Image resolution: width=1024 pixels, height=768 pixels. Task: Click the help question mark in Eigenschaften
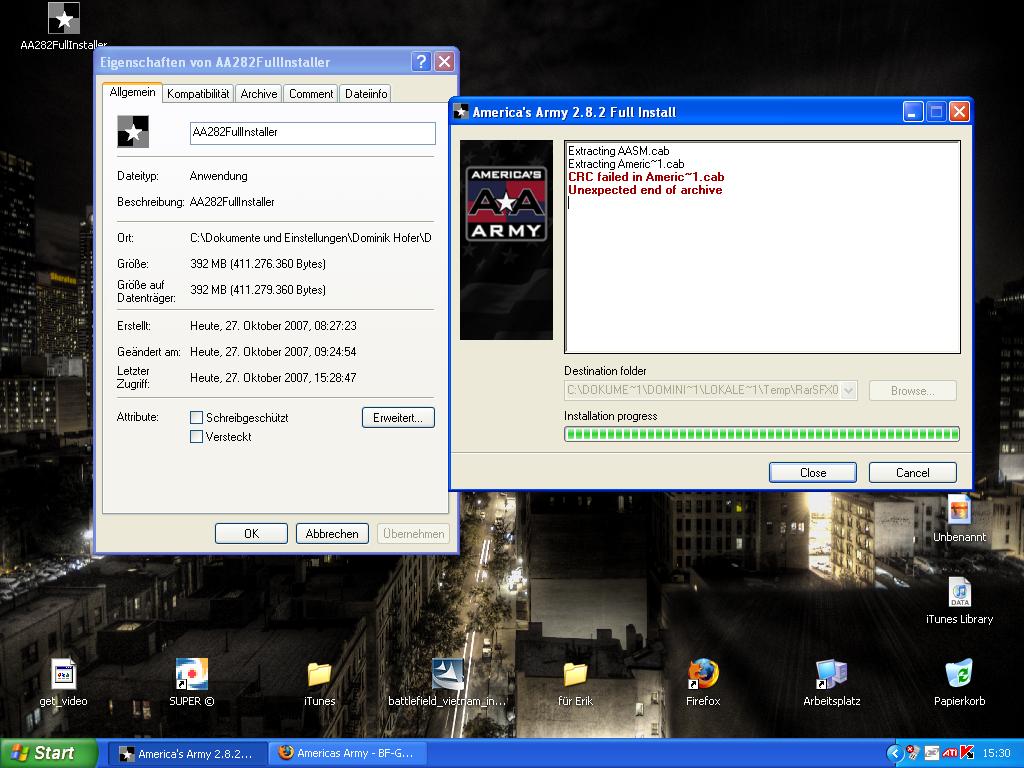point(421,62)
